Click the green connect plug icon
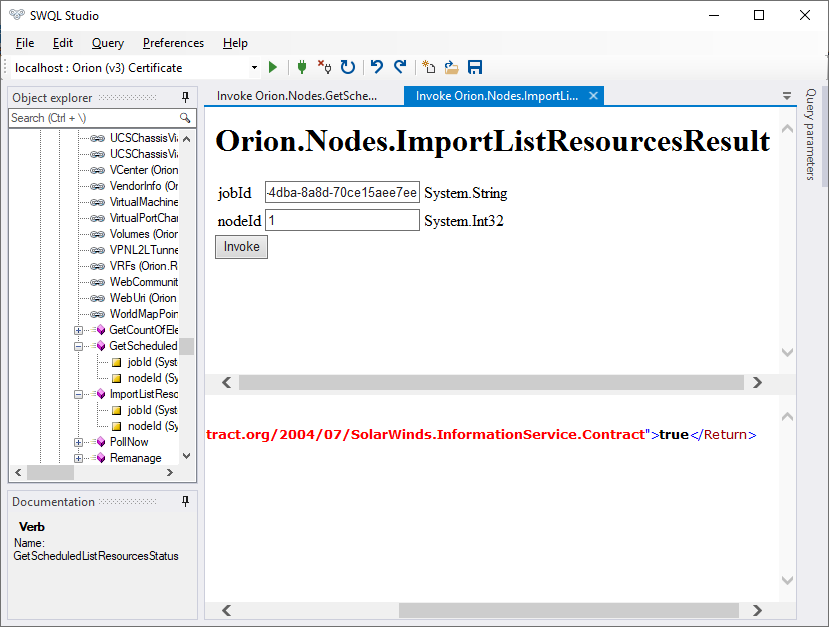 pyautogui.click(x=302, y=67)
